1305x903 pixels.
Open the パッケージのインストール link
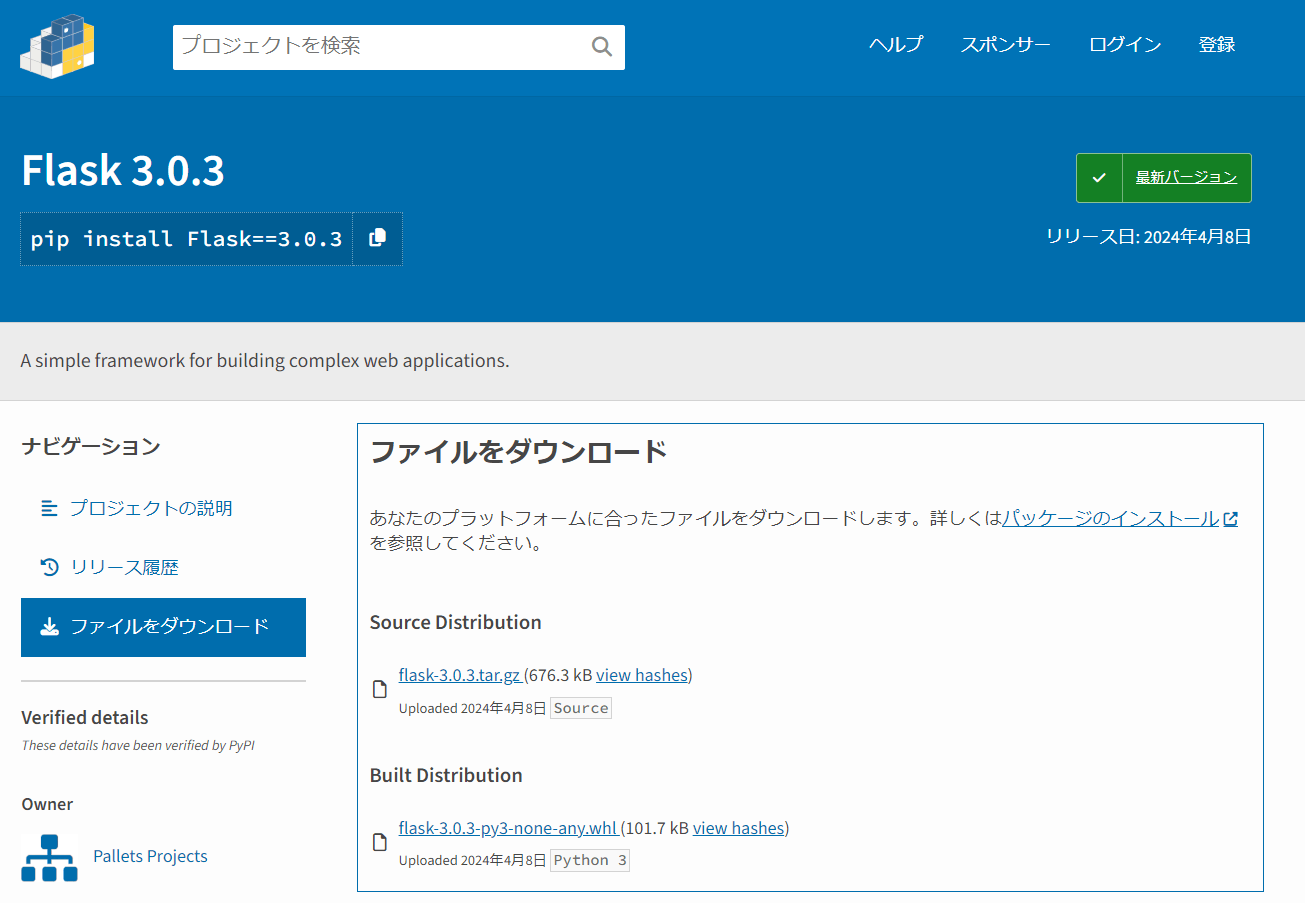tap(1110, 519)
